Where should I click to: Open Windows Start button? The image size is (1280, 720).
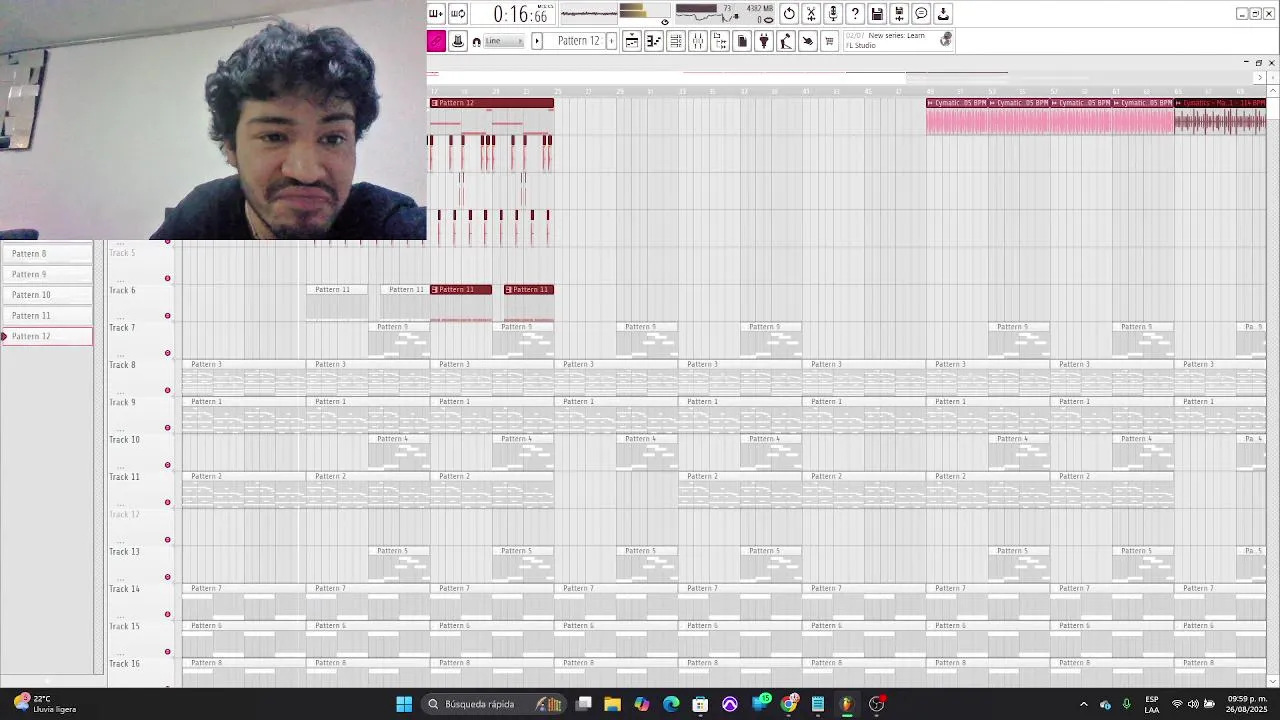(x=404, y=704)
